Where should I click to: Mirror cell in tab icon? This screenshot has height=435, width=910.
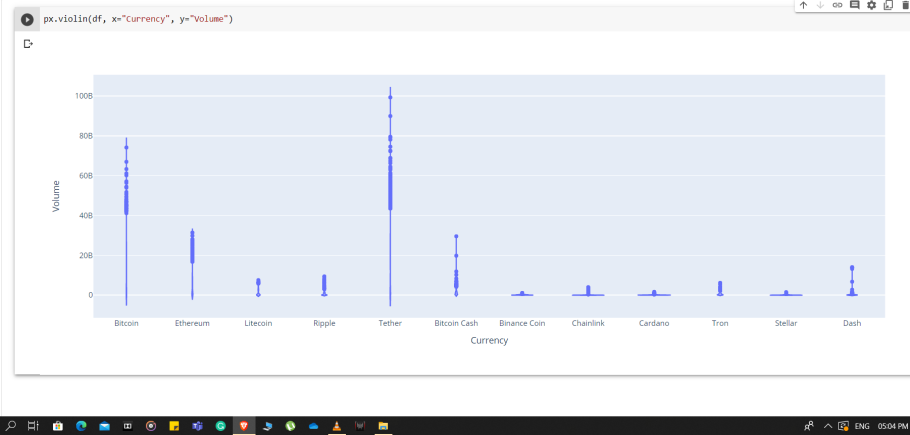tap(888, 5)
